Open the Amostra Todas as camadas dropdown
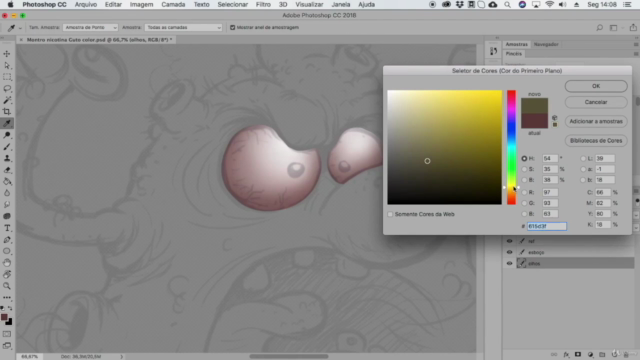This screenshot has height=360, width=640. point(183,27)
